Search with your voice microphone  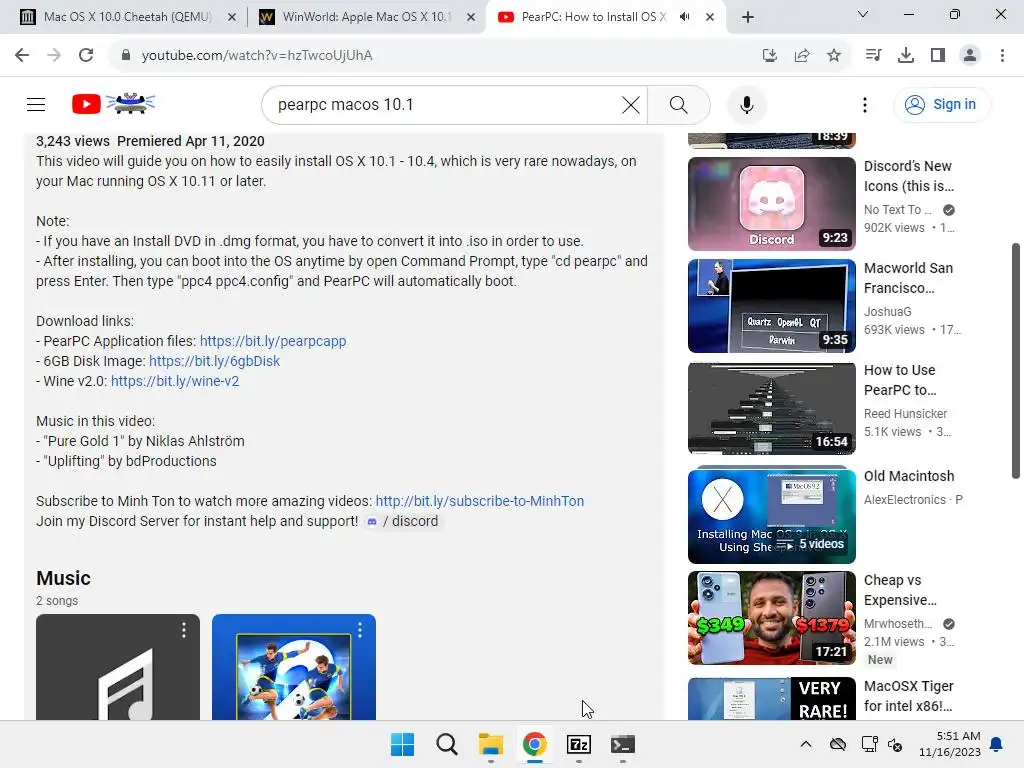[x=746, y=104]
